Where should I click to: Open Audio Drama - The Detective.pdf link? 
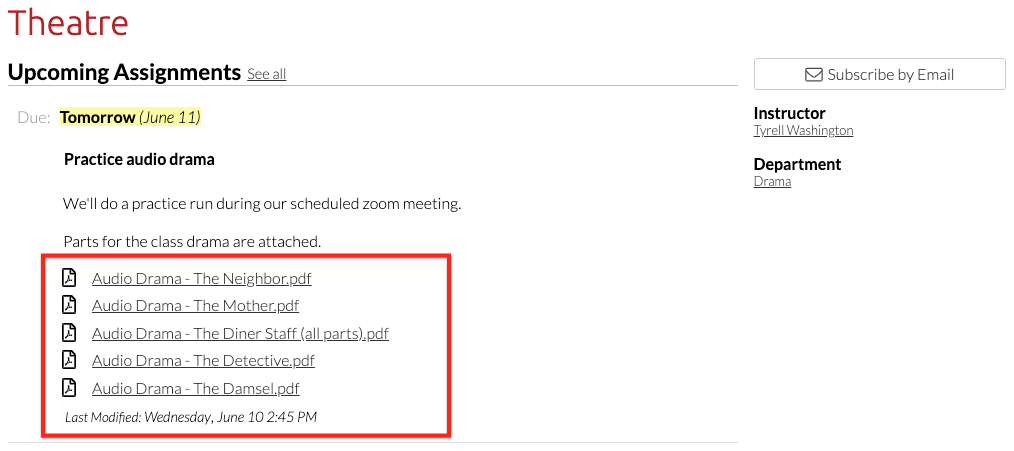pyautogui.click(x=203, y=361)
